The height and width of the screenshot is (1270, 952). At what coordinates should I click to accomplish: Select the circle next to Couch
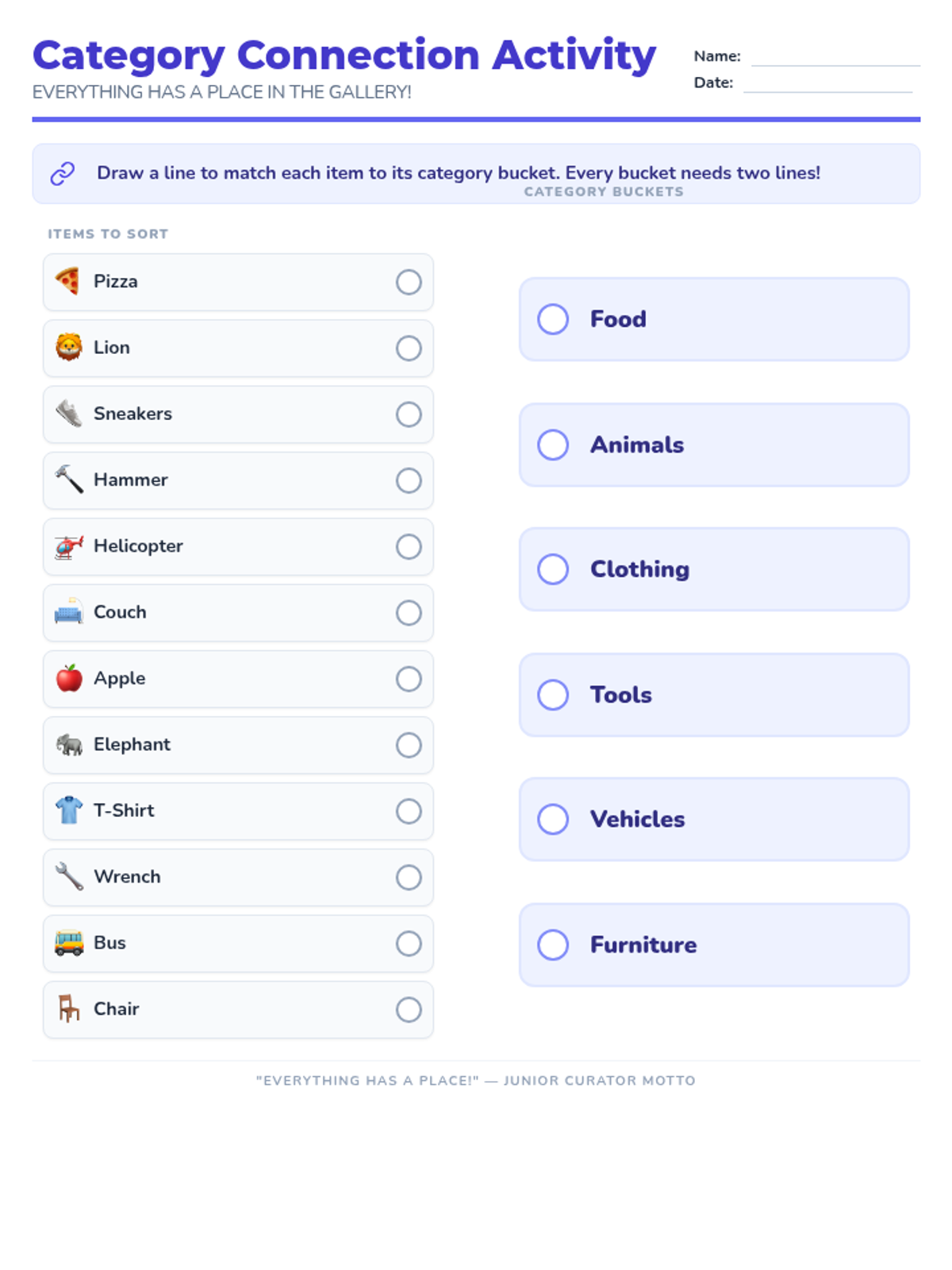point(409,613)
